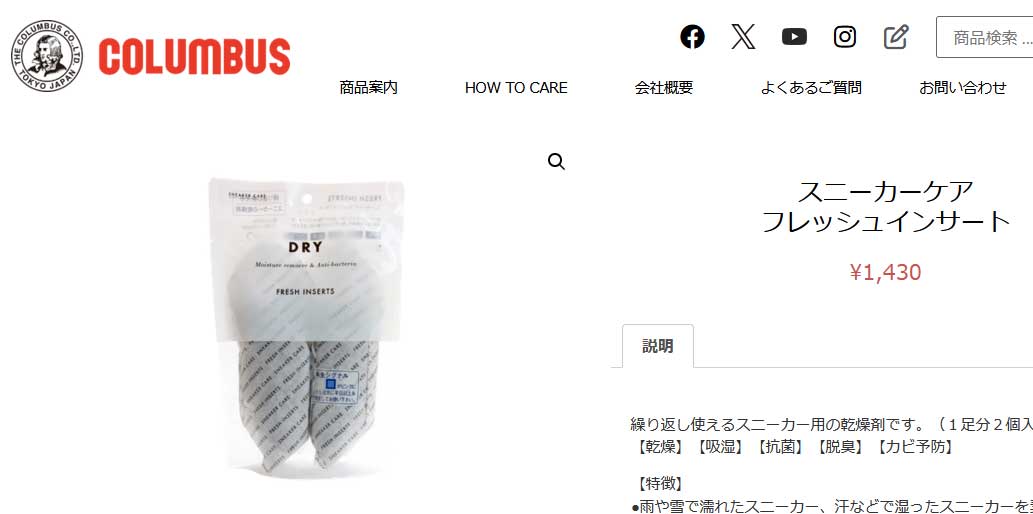Viewport: 1033px width, 514px height.
Task: Open the 商品案内 menu
Action: point(368,88)
